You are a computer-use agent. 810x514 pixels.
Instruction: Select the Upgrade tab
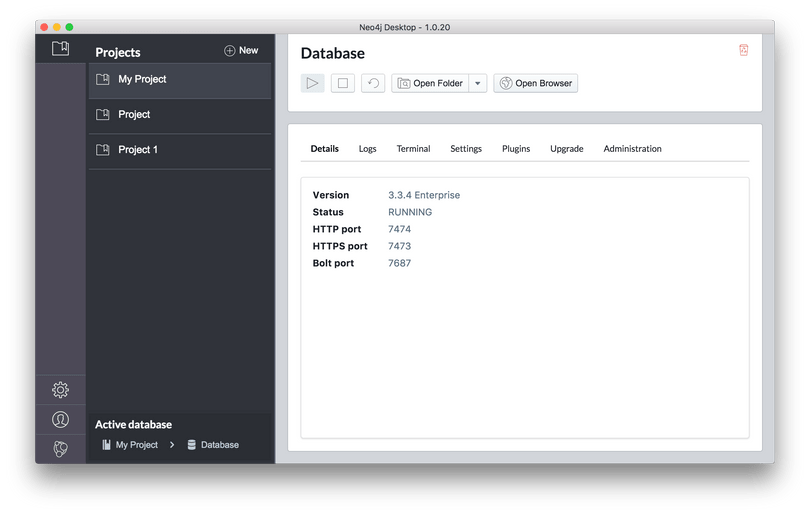[567, 149]
